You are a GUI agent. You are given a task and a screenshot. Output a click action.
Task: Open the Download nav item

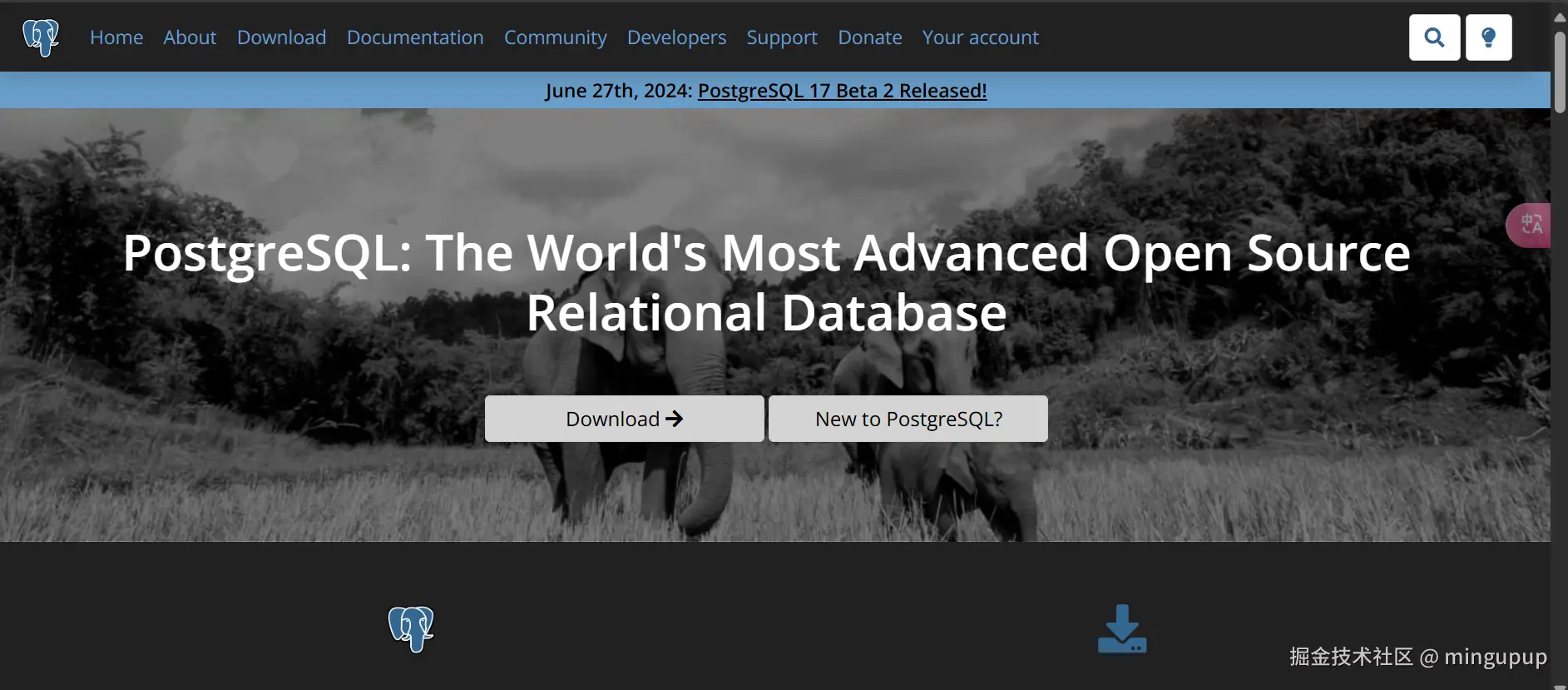point(281,37)
